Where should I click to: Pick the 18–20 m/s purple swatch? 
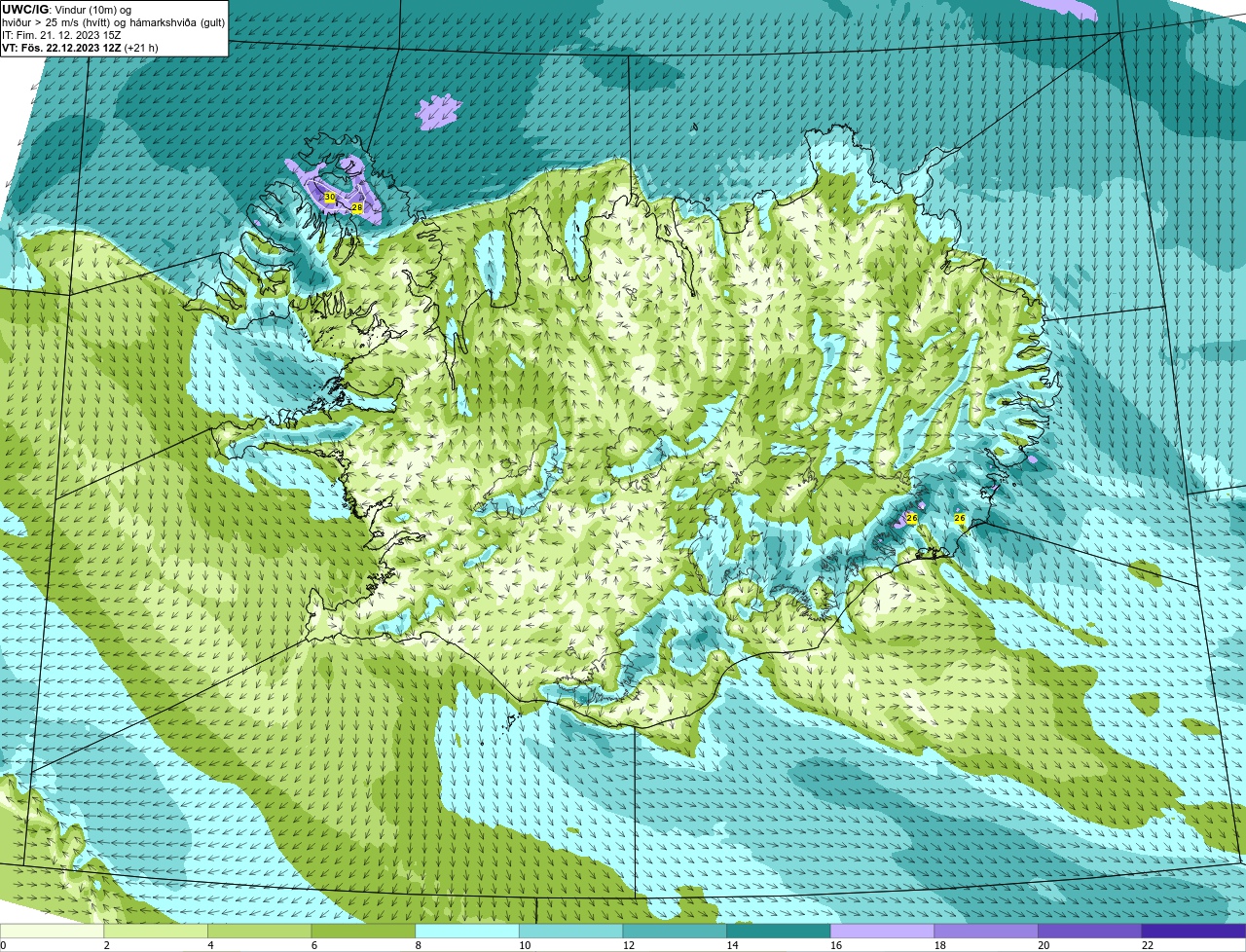tap(986, 931)
